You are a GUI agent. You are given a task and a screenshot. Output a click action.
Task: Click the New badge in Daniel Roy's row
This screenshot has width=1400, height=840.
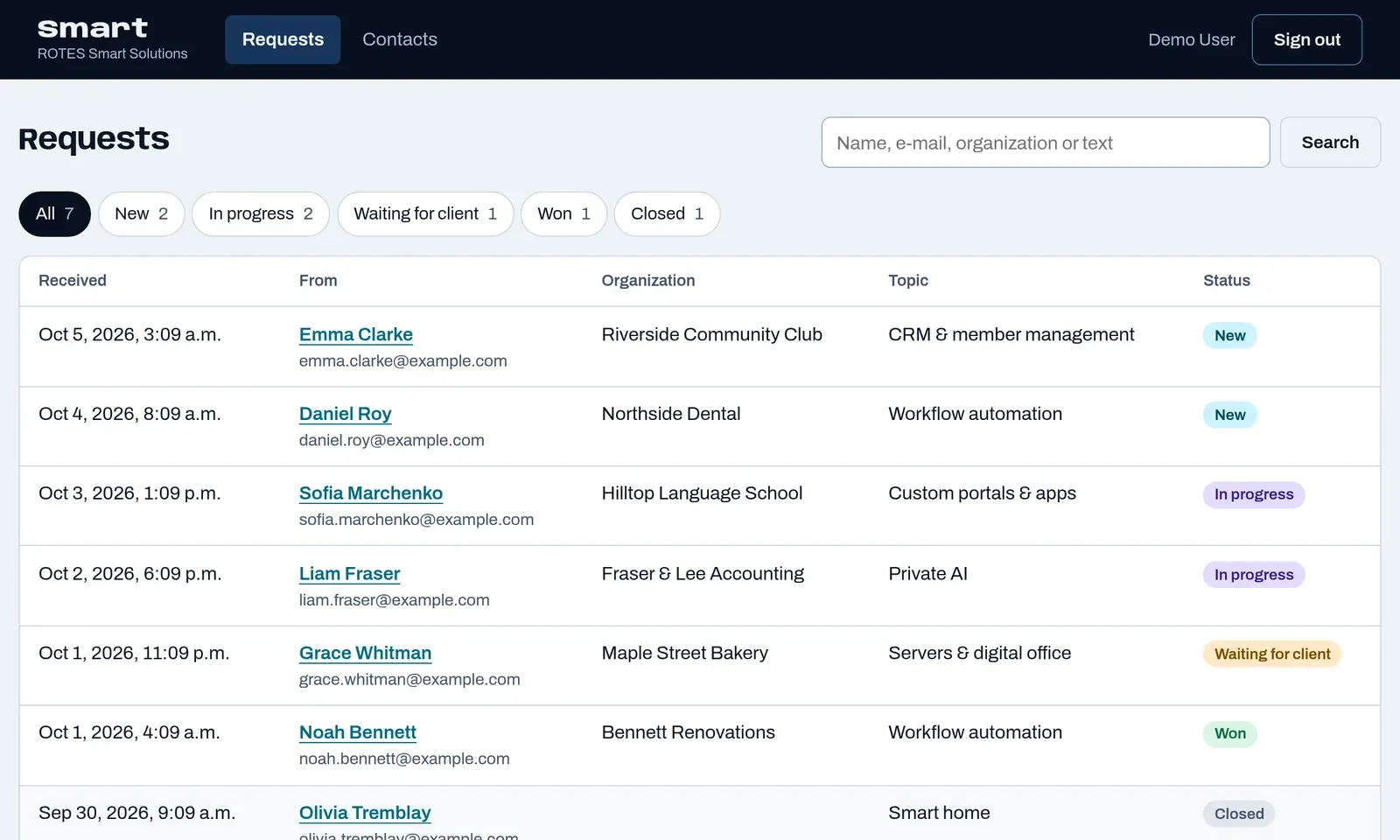coord(1229,415)
